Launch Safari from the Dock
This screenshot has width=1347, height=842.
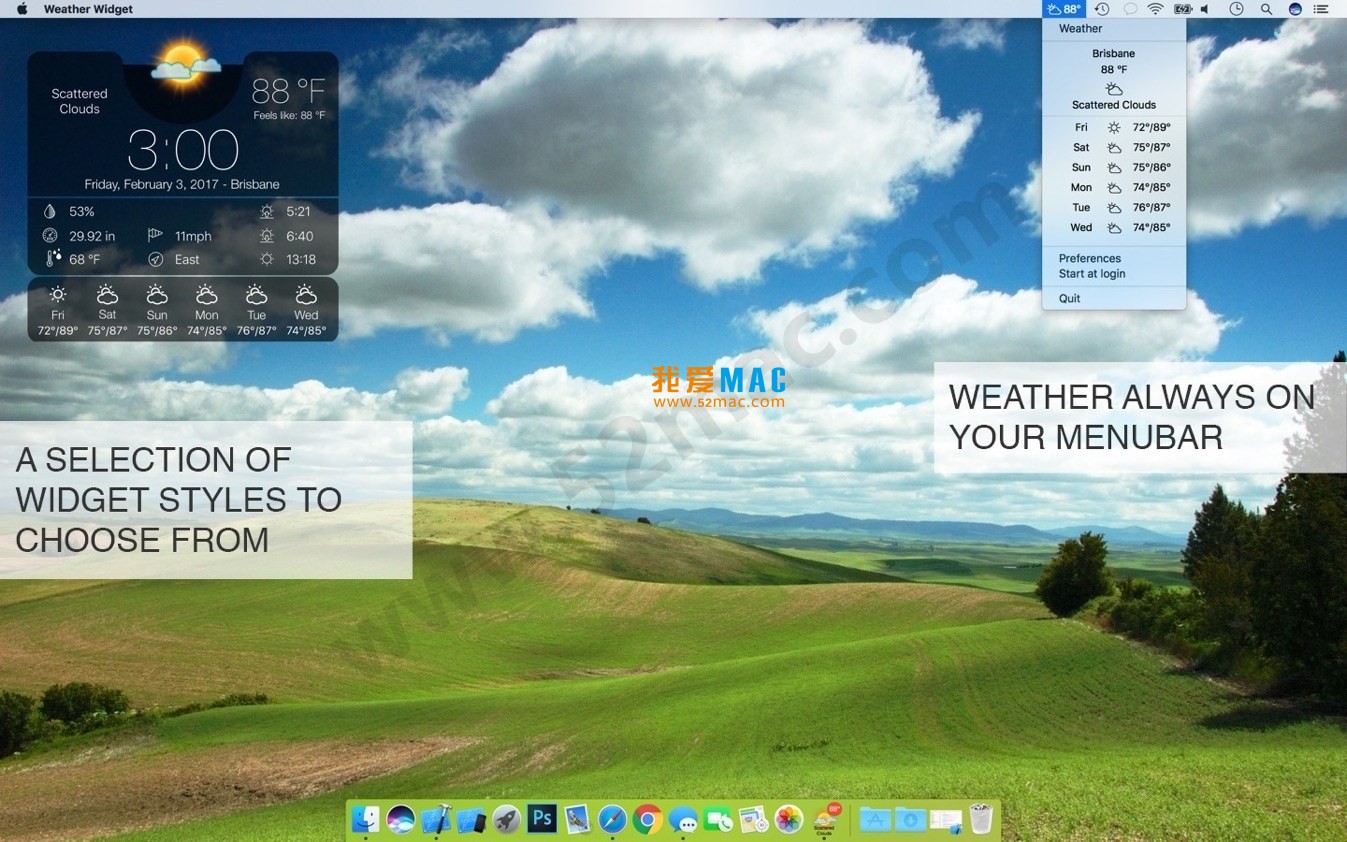pos(612,819)
